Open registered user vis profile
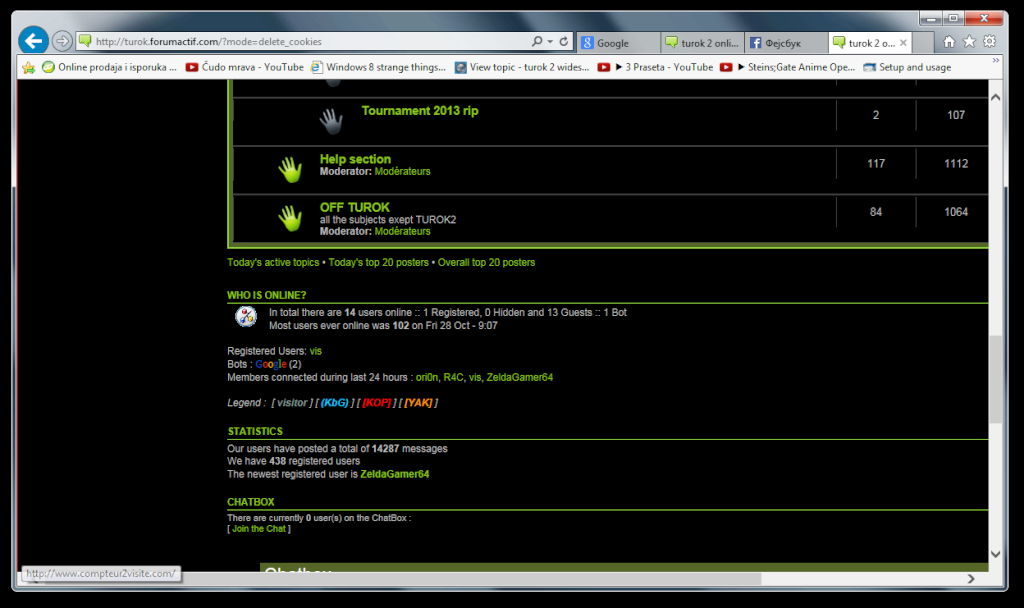Screen dimensions: 1024x608 pos(315,351)
